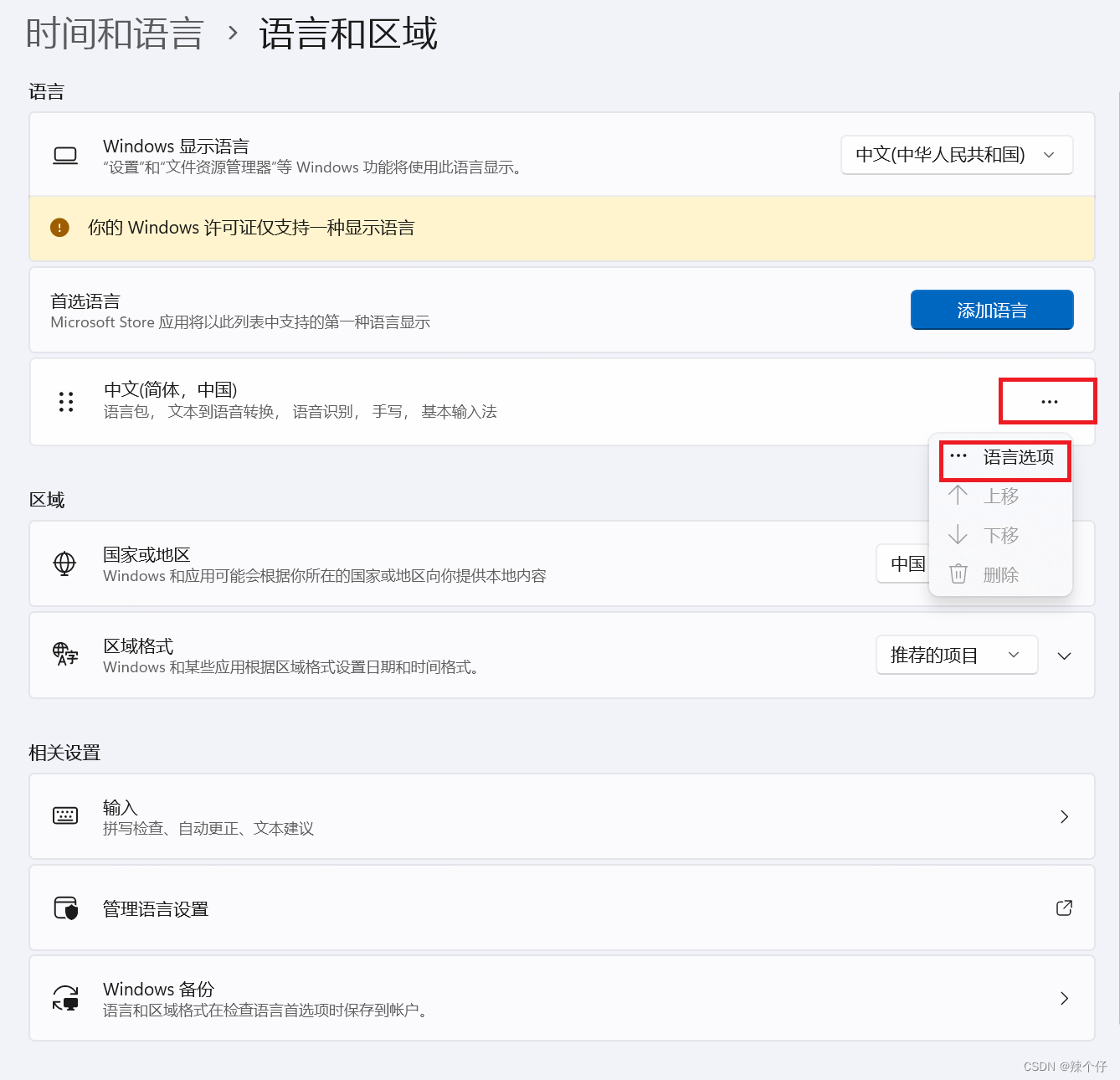Image resolution: width=1120 pixels, height=1080 pixels.
Task: Click the up arrow icon for 上移
Action: tap(958, 496)
